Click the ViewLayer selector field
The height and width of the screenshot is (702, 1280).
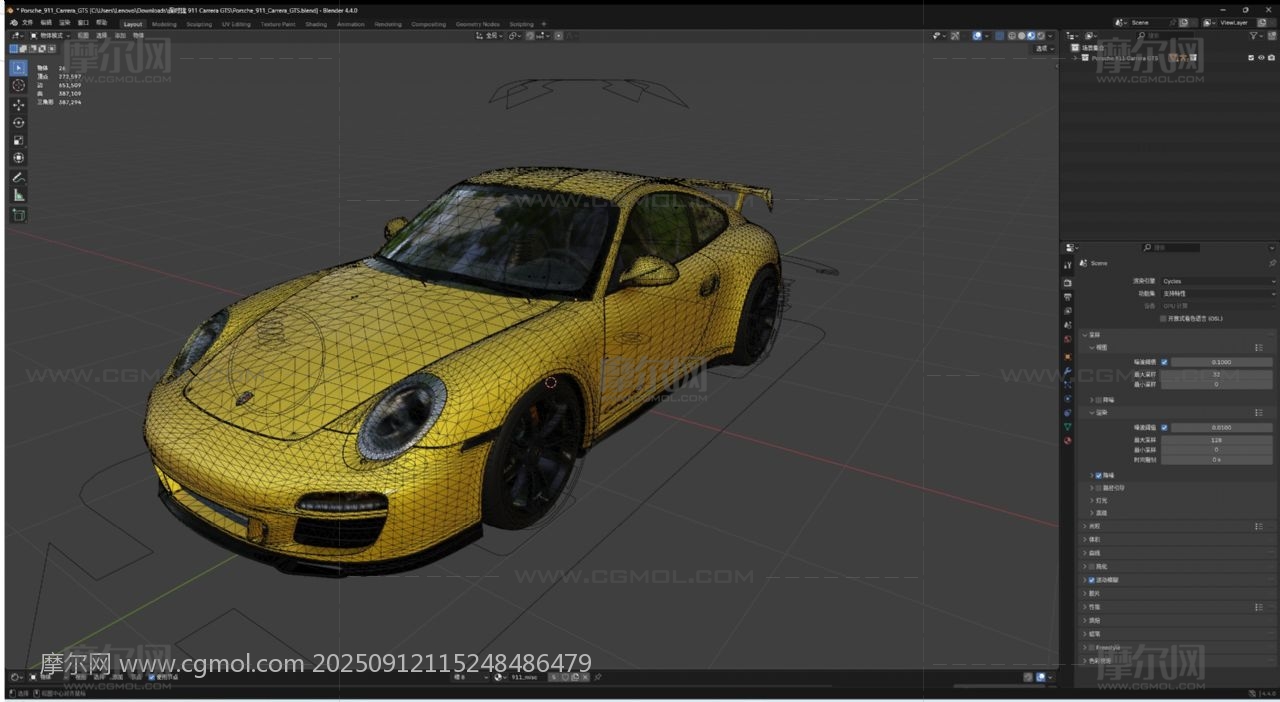pos(1237,22)
